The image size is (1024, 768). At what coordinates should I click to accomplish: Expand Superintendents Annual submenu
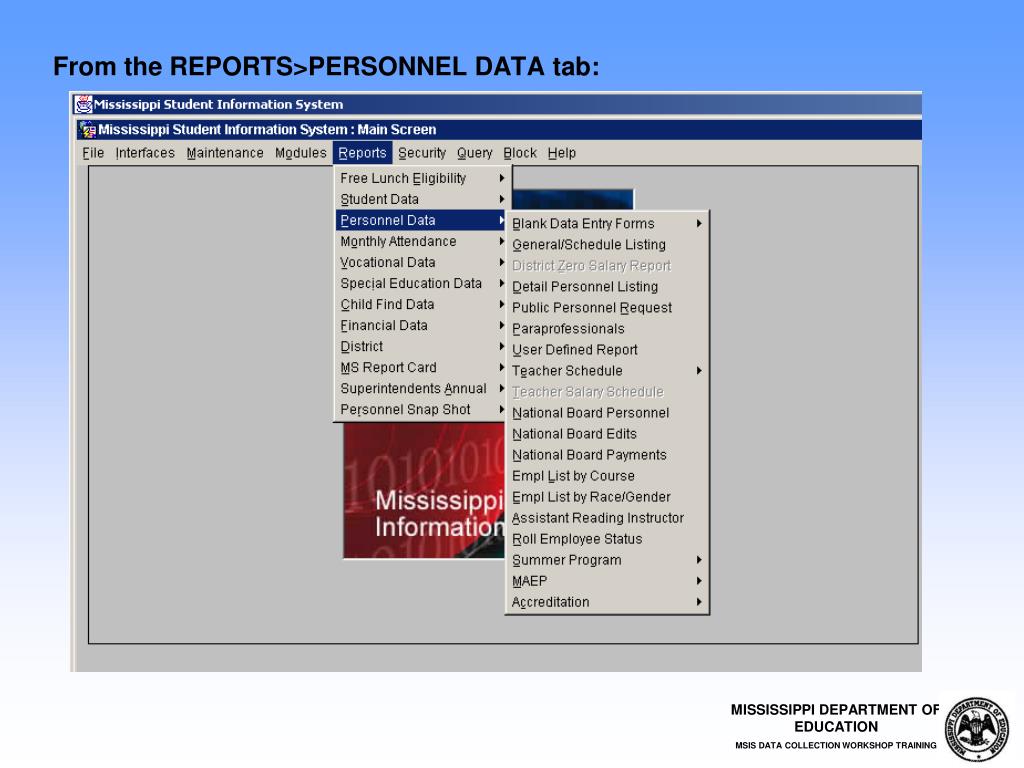pos(422,389)
